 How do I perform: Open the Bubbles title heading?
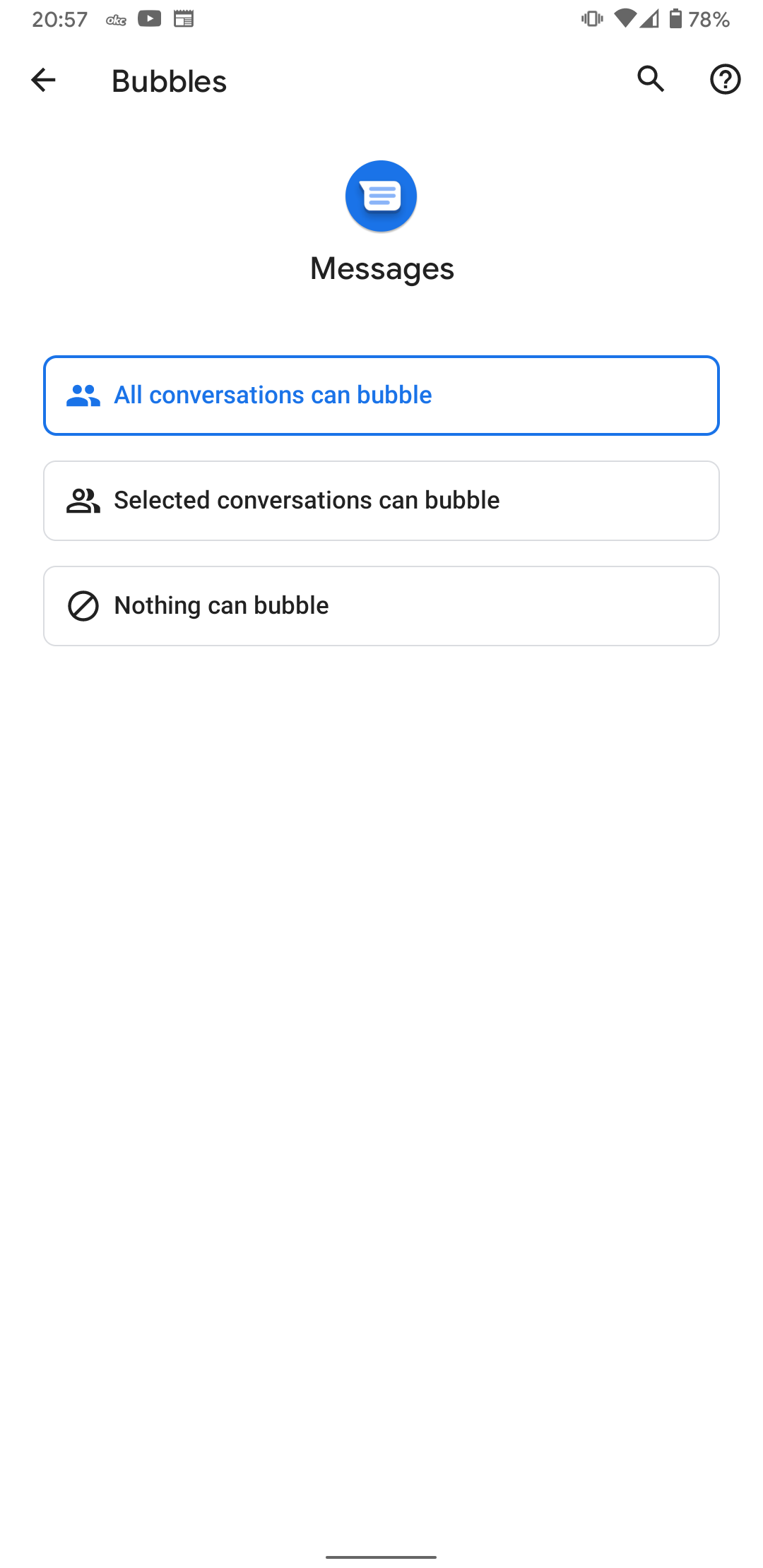tap(168, 81)
